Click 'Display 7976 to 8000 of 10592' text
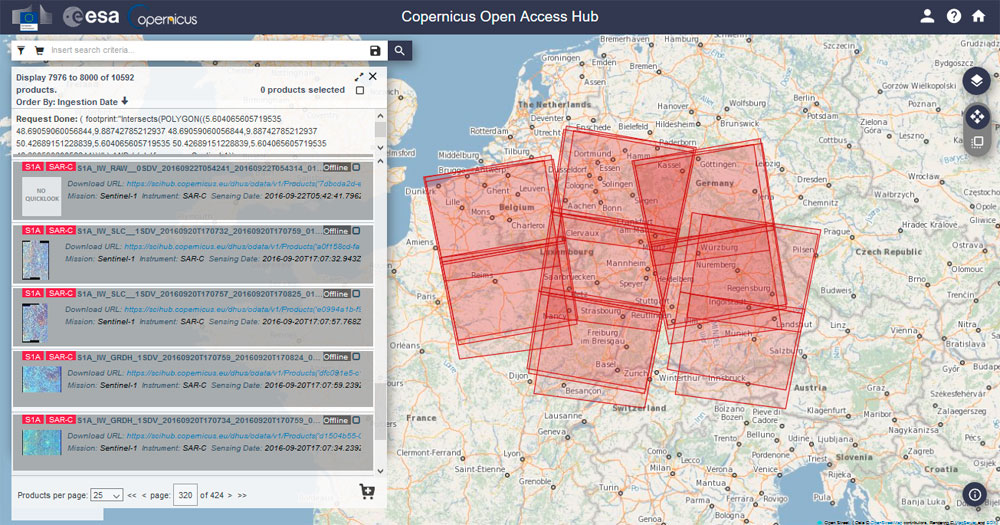The image size is (1000, 525). (75, 77)
